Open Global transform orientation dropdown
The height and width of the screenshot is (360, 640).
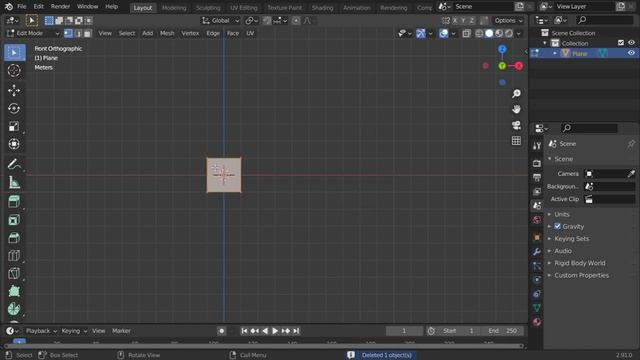click(220, 20)
